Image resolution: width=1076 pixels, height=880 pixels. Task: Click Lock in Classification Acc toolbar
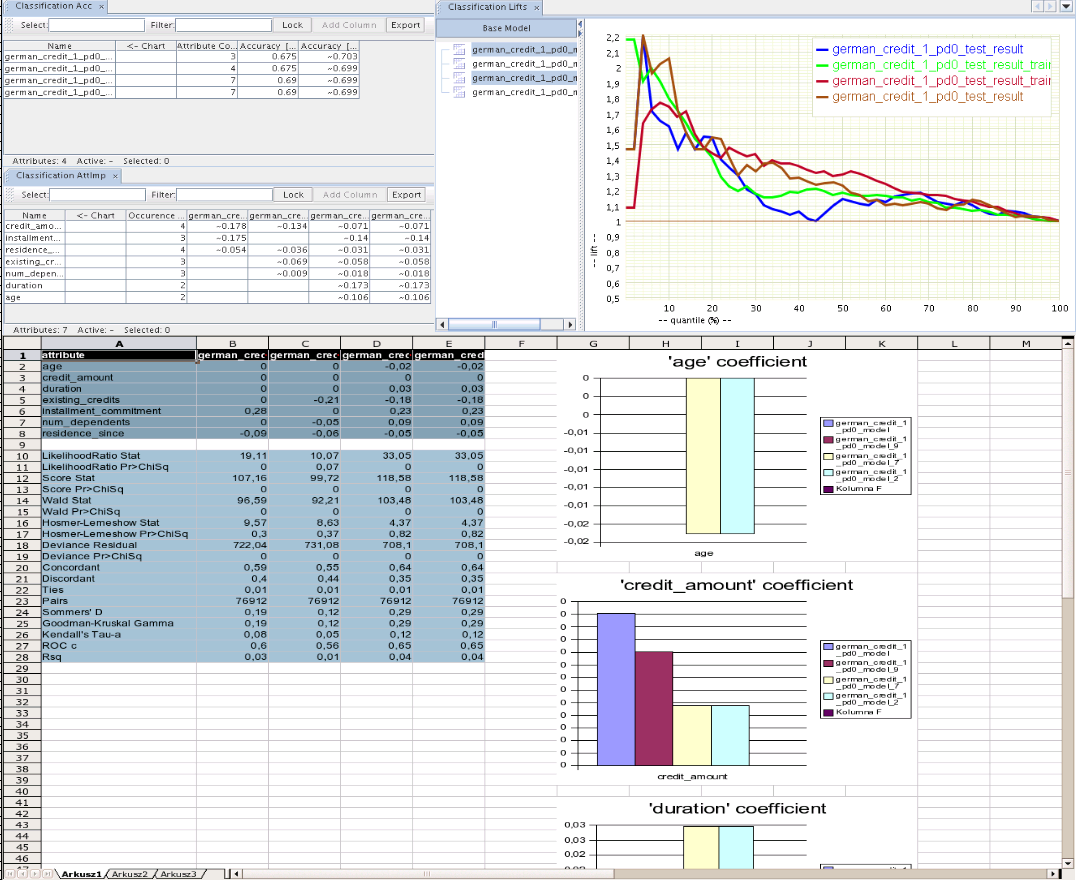(x=292, y=25)
